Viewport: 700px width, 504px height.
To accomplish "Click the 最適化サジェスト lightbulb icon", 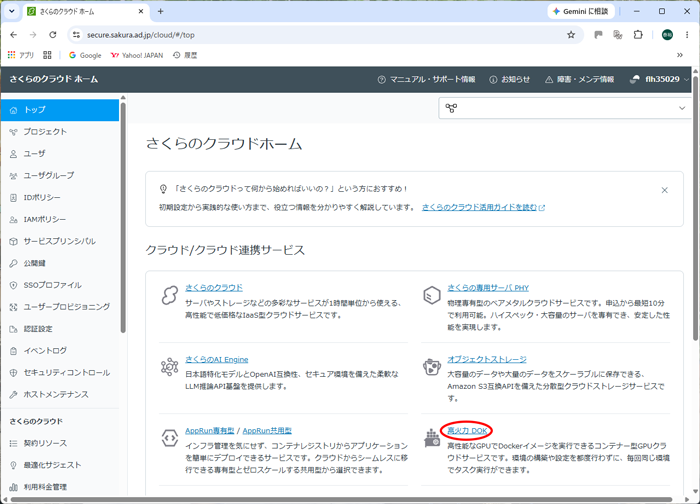I will (x=13, y=465).
